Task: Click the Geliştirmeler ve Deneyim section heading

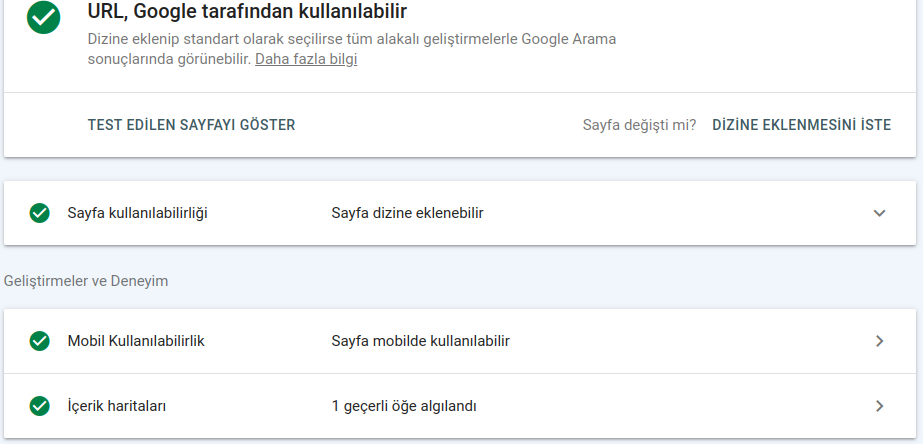Action: pos(86,281)
